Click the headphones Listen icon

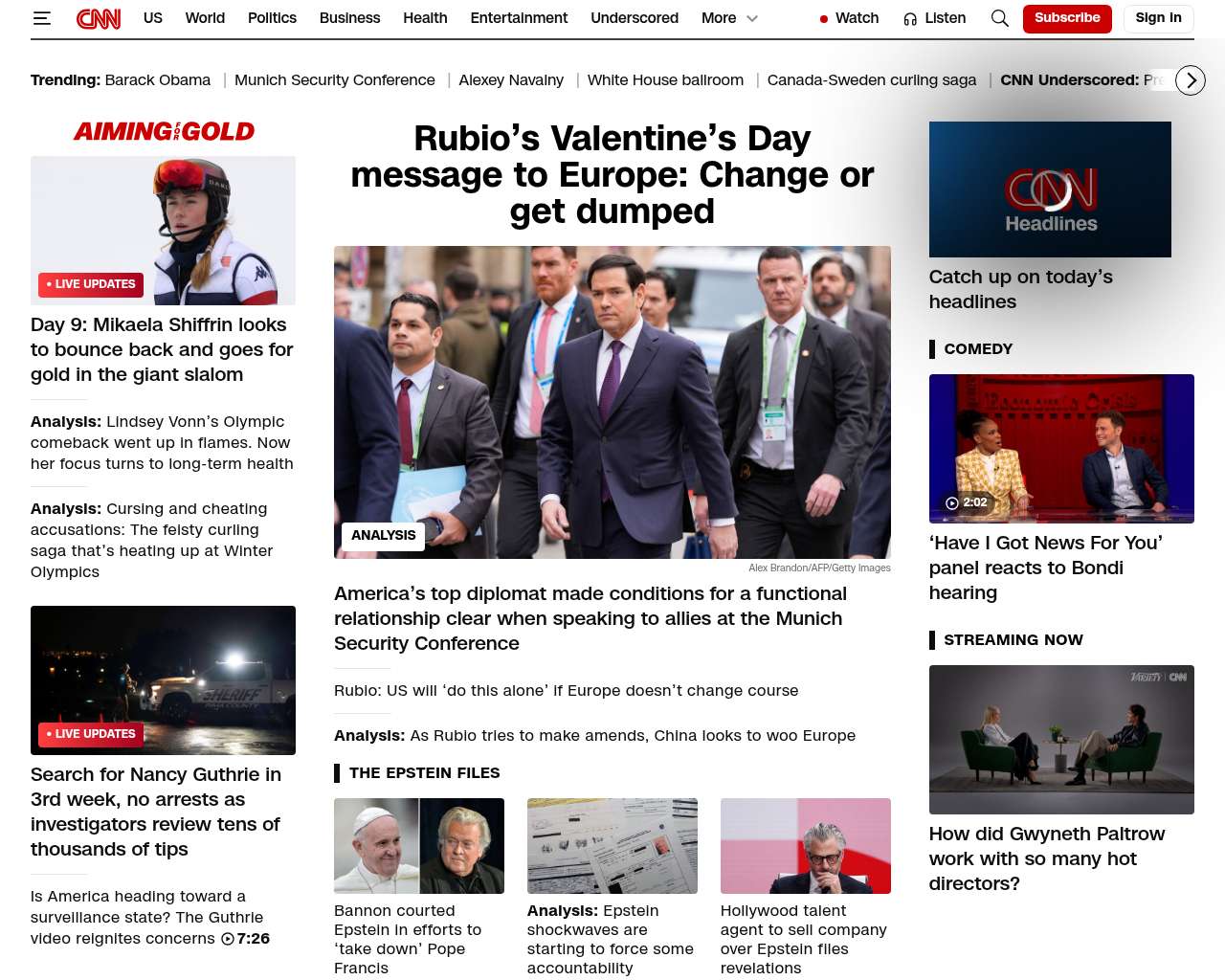(910, 19)
